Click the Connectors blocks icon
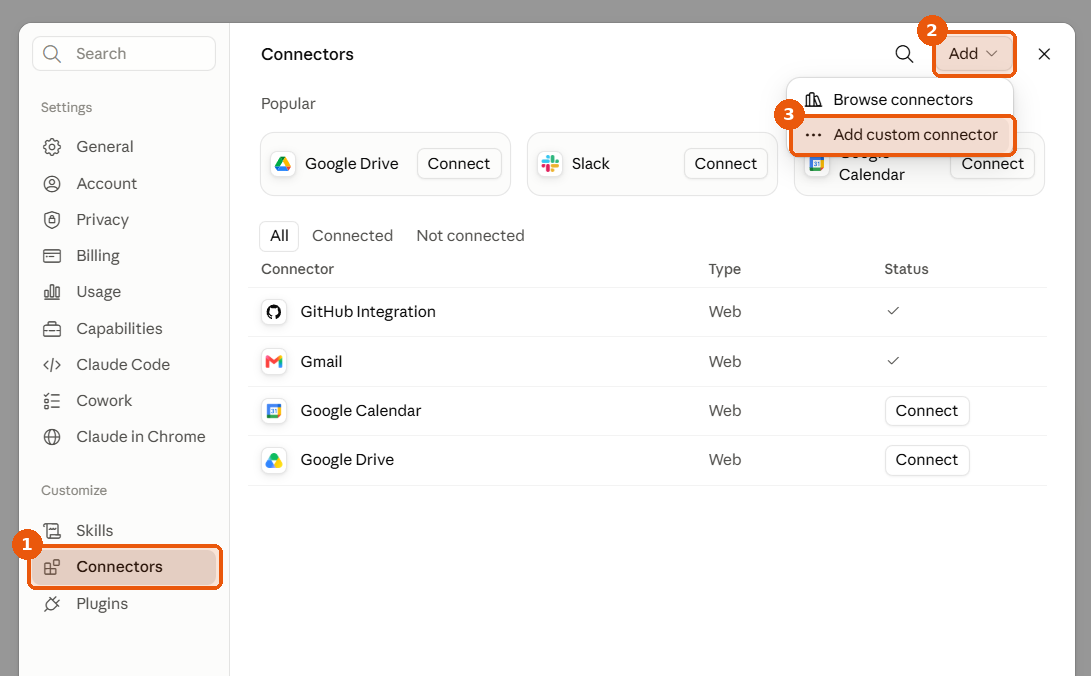The height and width of the screenshot is (676, 1091). click(52, 568)
